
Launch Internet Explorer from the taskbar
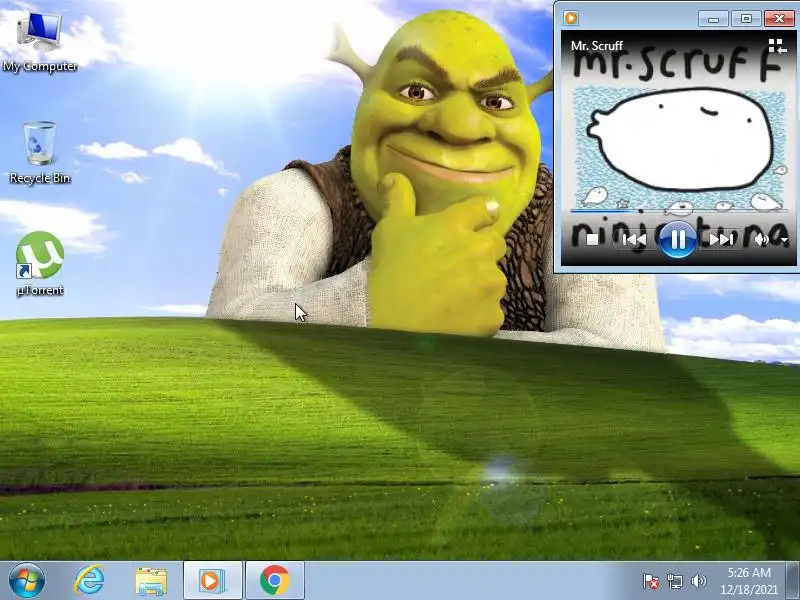(89, 581)
